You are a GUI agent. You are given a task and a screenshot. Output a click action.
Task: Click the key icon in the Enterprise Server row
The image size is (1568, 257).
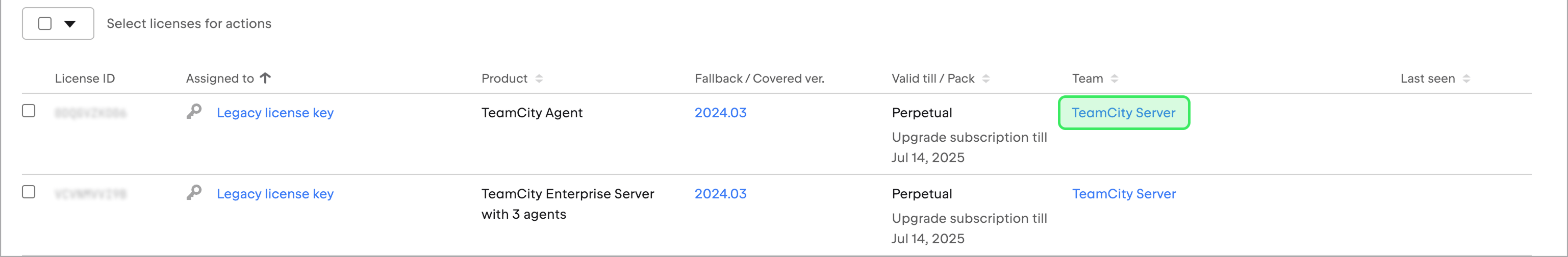click(x=194, y=193)
